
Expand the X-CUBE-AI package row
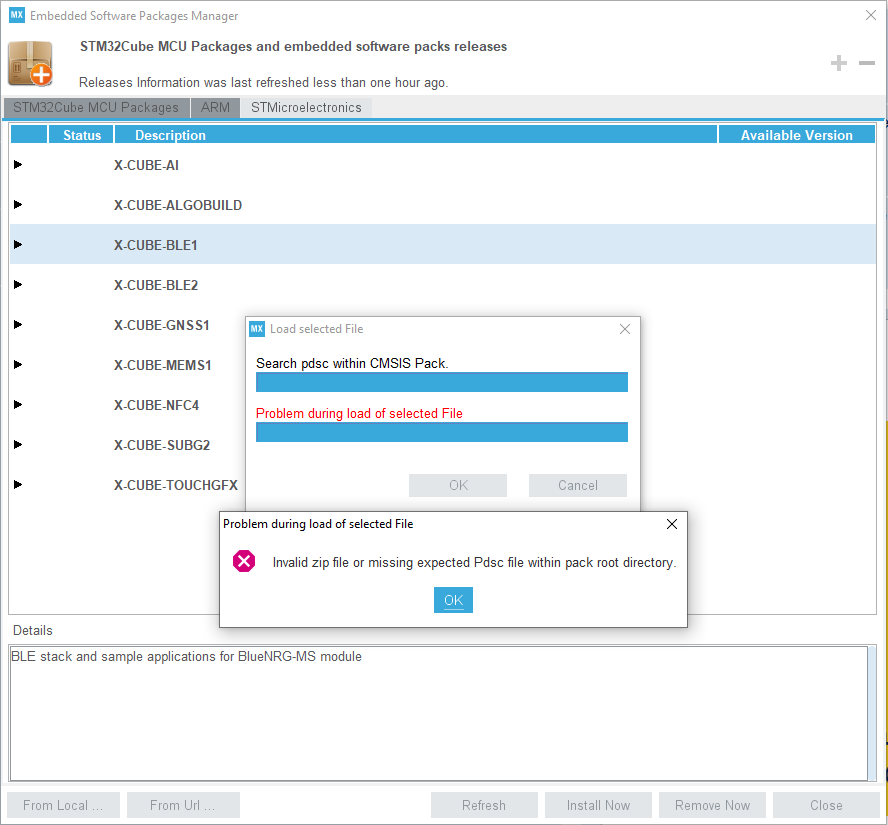coord(18,164)
